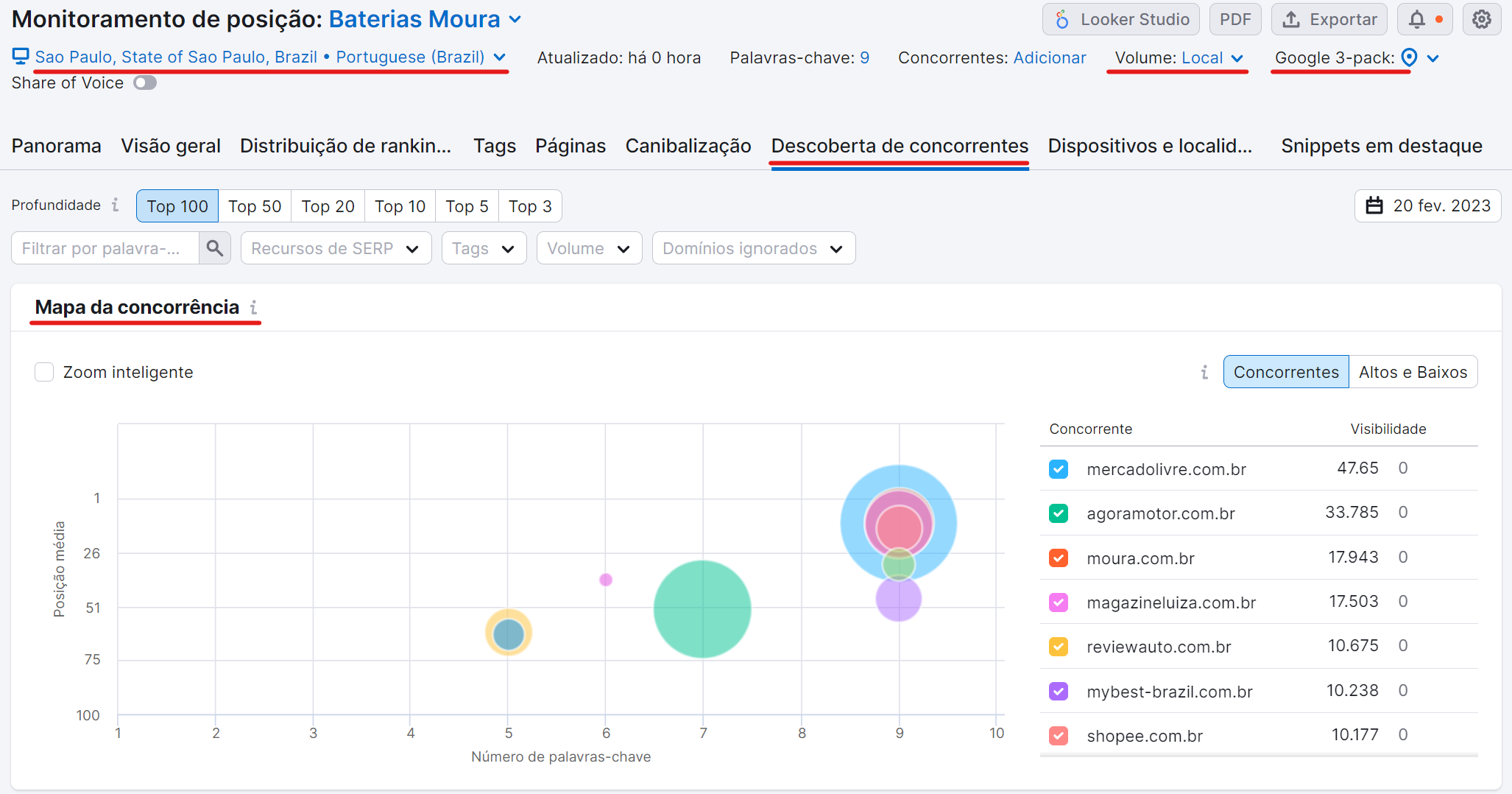This screenshot has width=1512, height=794.
Task: Click the magazineluiza.com.br pink color swatch
Action: coord(1058,602)
